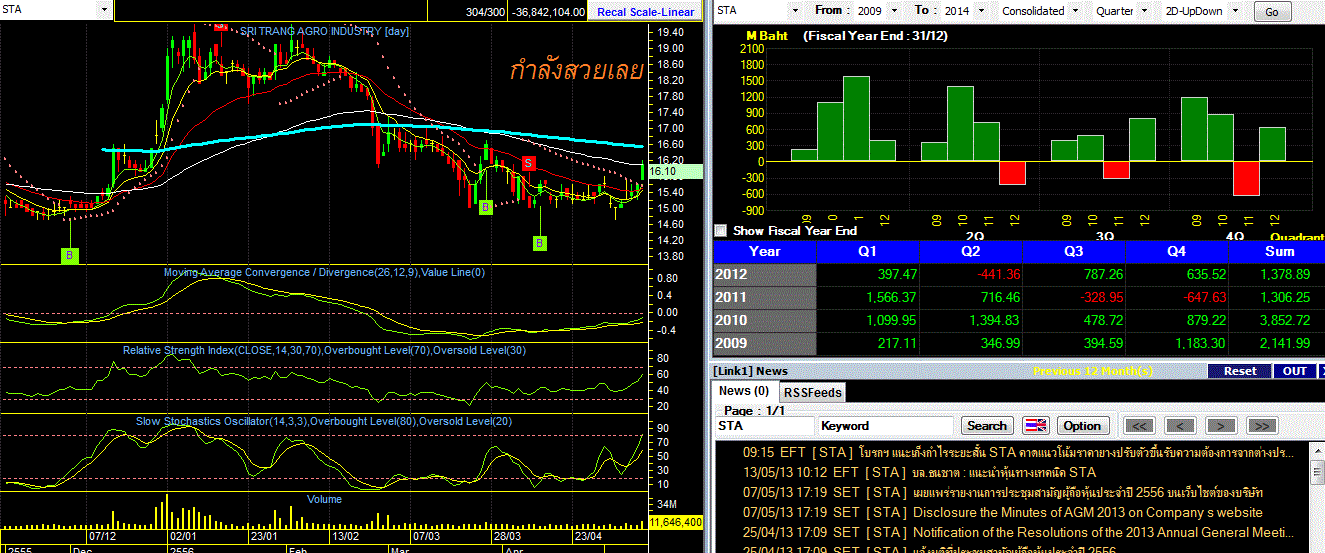The height and width of the screenshot is (553, 1325).
Task: Open the 2D-UpDown chart style dropdown
Action: pyautogui.click(x=1234, y=11)
